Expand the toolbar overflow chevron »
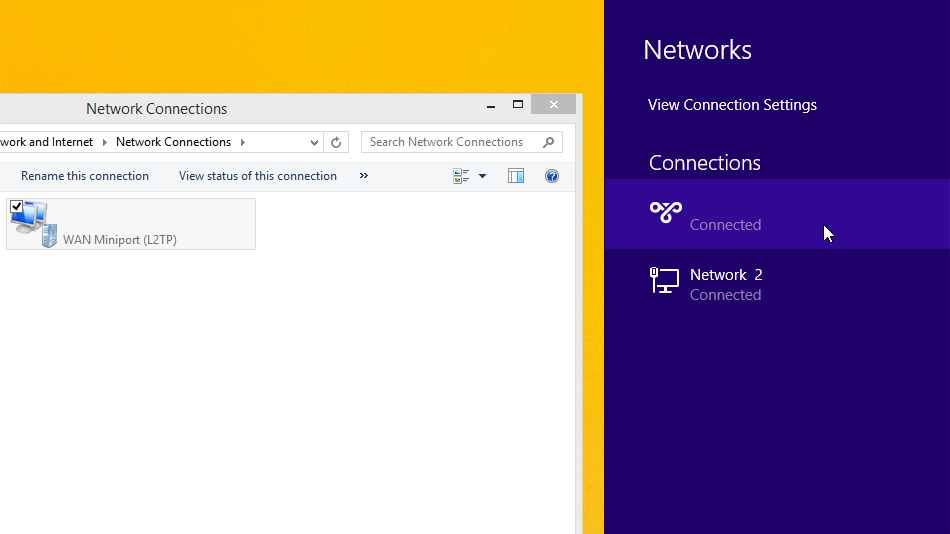The height and width of the screenshot is (534, 950). [363, 176]
